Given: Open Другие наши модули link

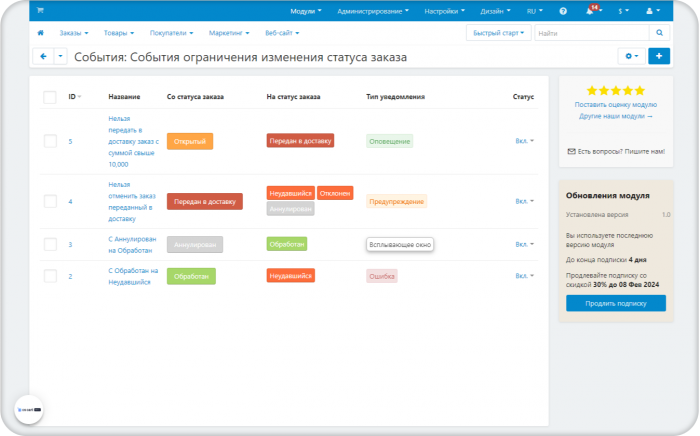Looking at the screenshot, I should [x=616, y=116].
